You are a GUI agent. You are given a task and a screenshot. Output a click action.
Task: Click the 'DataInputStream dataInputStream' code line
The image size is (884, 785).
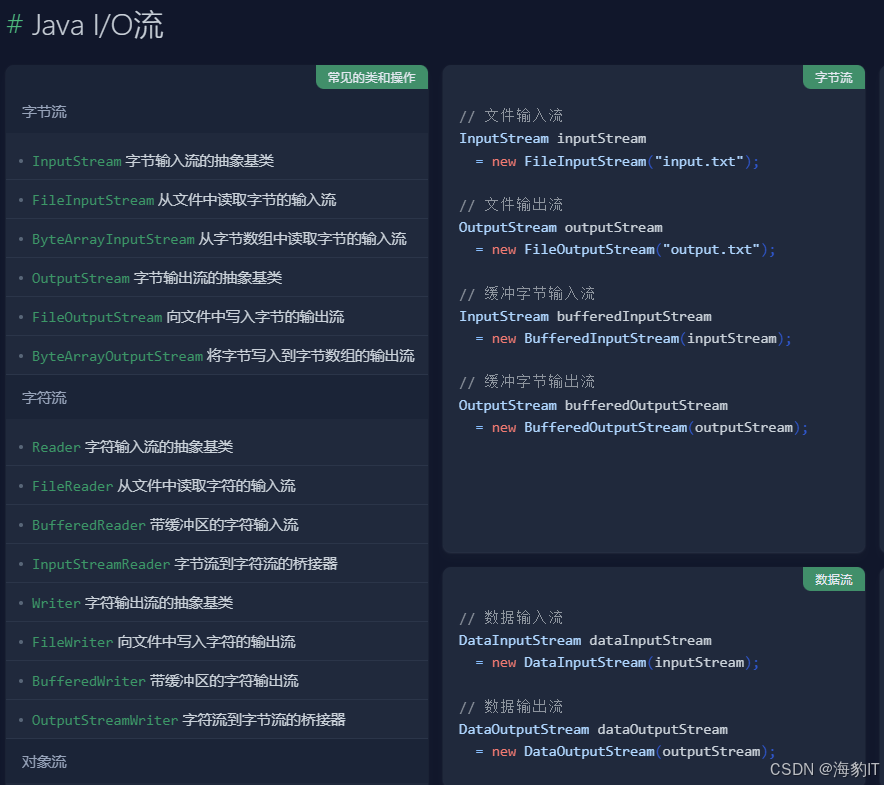pyautogui.click(x=585, y=640)
